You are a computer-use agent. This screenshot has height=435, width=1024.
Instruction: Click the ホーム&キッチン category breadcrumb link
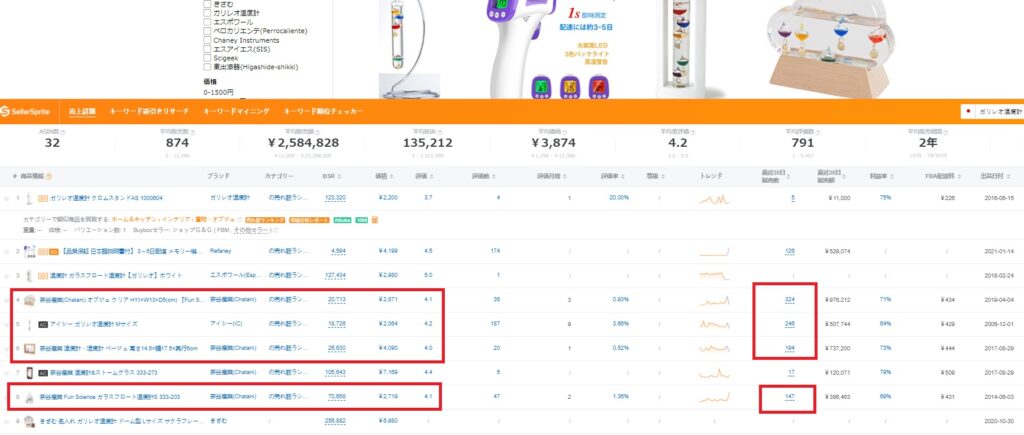[133, 220]
